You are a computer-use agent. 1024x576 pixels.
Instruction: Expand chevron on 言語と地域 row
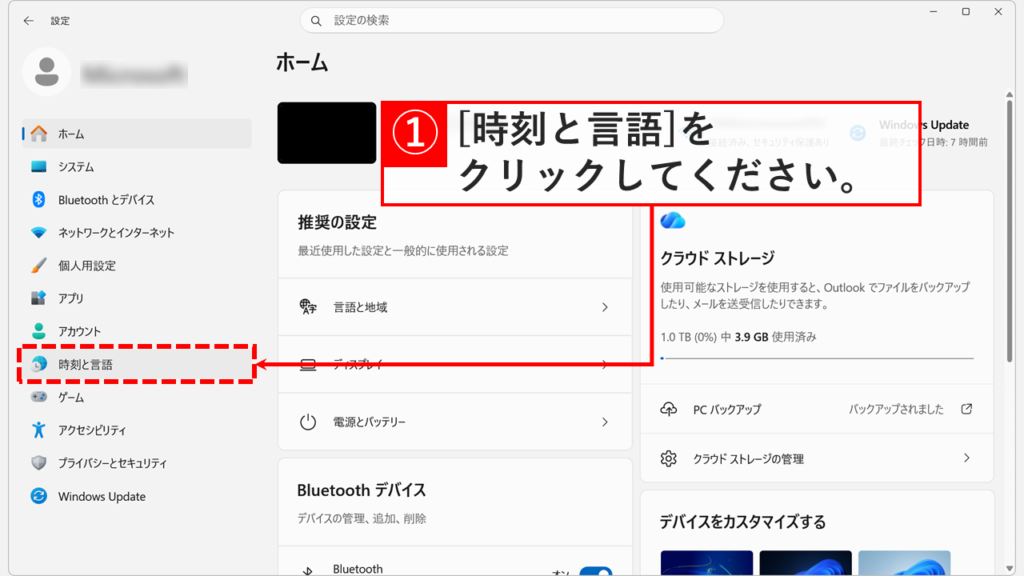point(605,307)
